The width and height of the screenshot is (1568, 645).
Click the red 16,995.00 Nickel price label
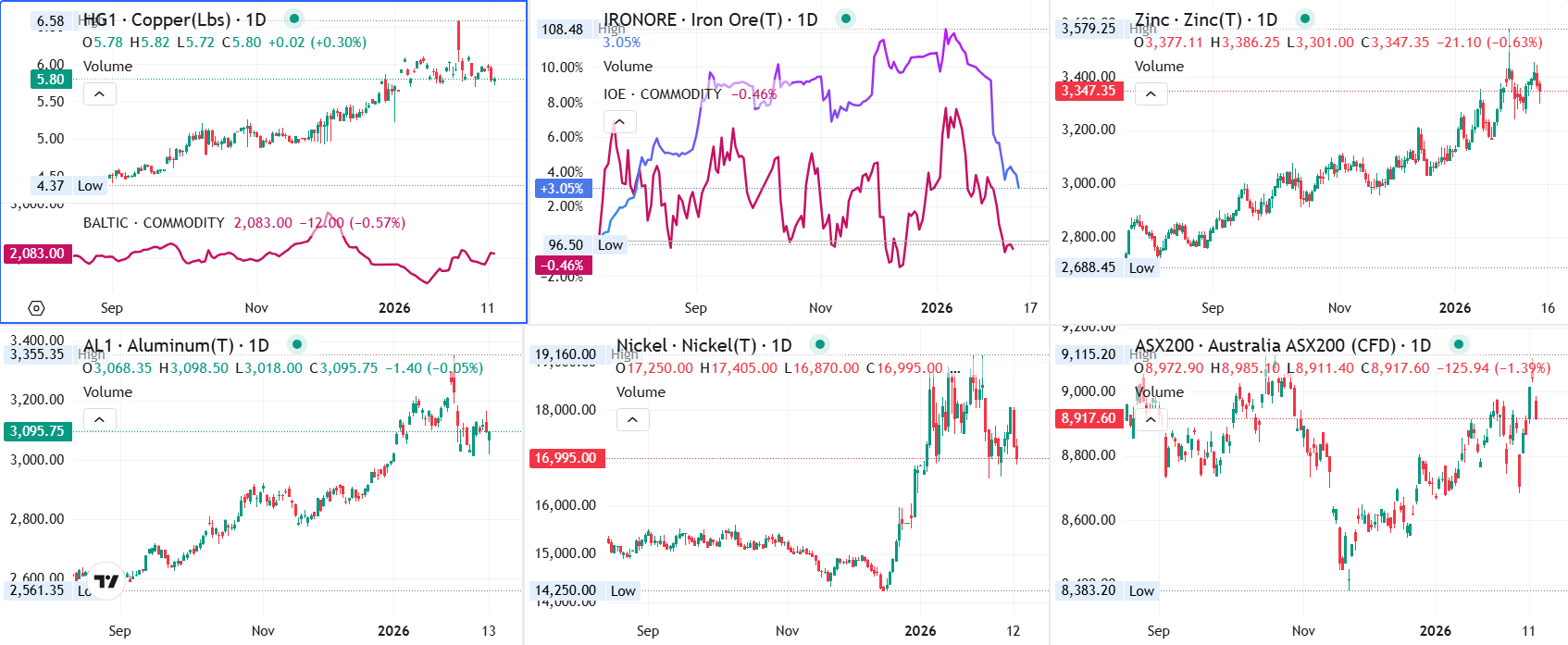pos(566,458)
